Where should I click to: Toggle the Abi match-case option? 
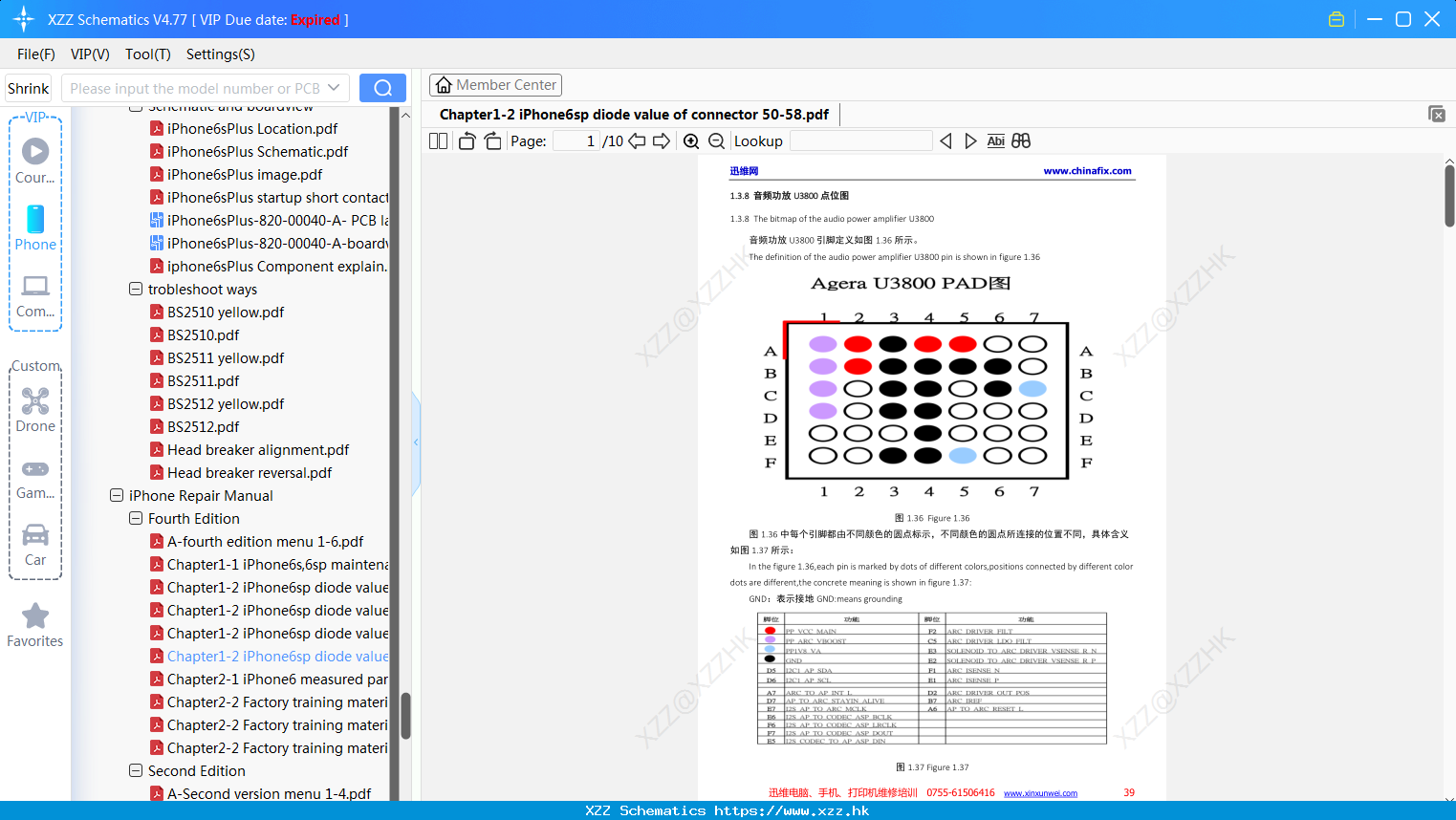(995, 141)
